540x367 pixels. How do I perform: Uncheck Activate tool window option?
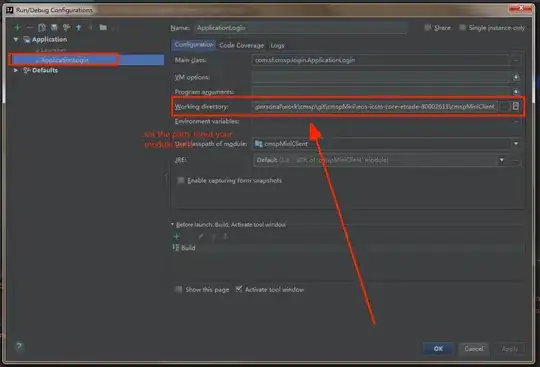coord(239,289)
